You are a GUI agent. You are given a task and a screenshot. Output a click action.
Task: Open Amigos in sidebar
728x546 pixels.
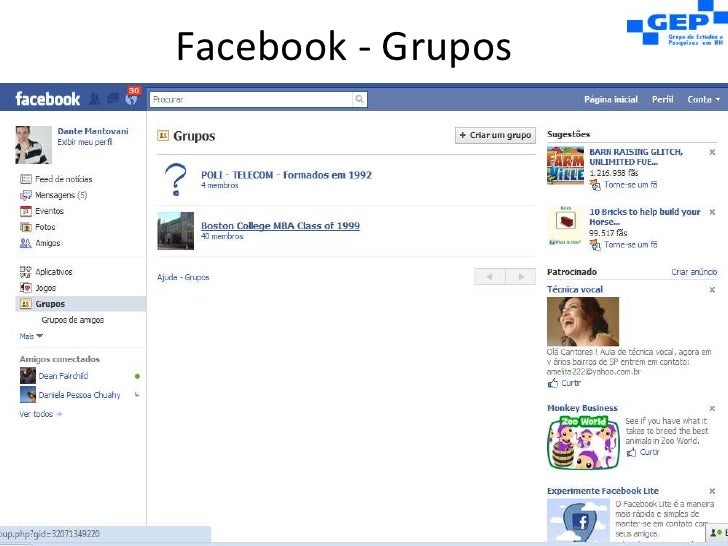click(x=48, y=243)
